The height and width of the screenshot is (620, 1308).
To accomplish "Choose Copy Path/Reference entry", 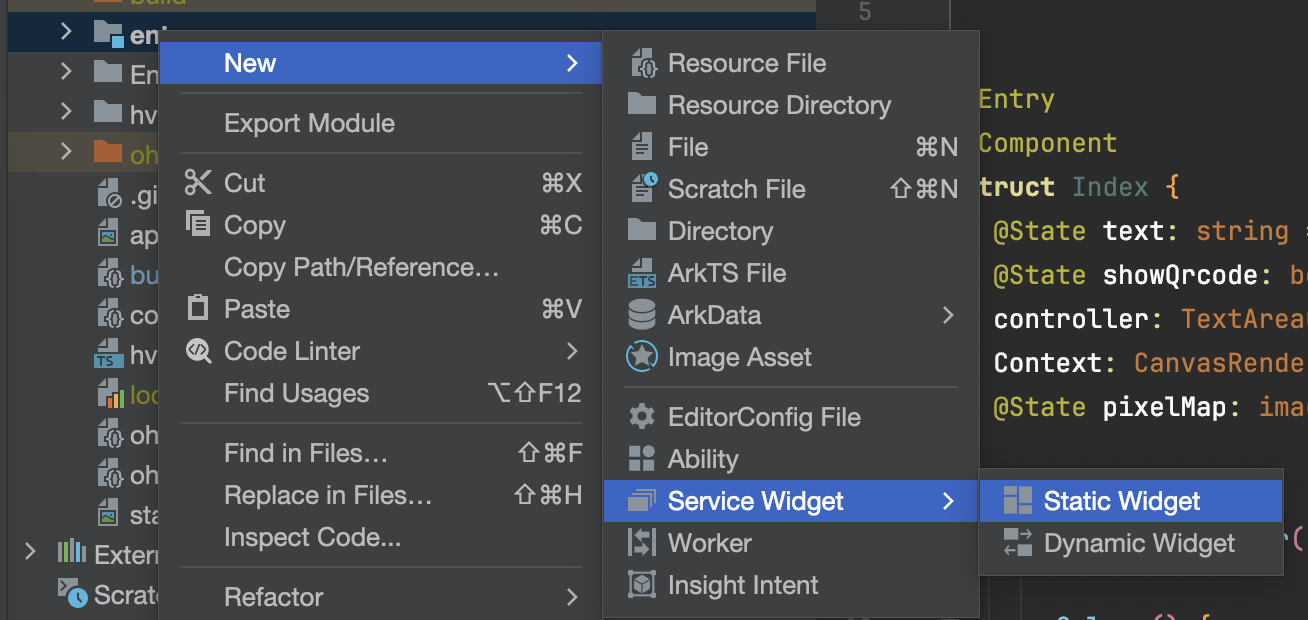I will (x=361, y=267).
